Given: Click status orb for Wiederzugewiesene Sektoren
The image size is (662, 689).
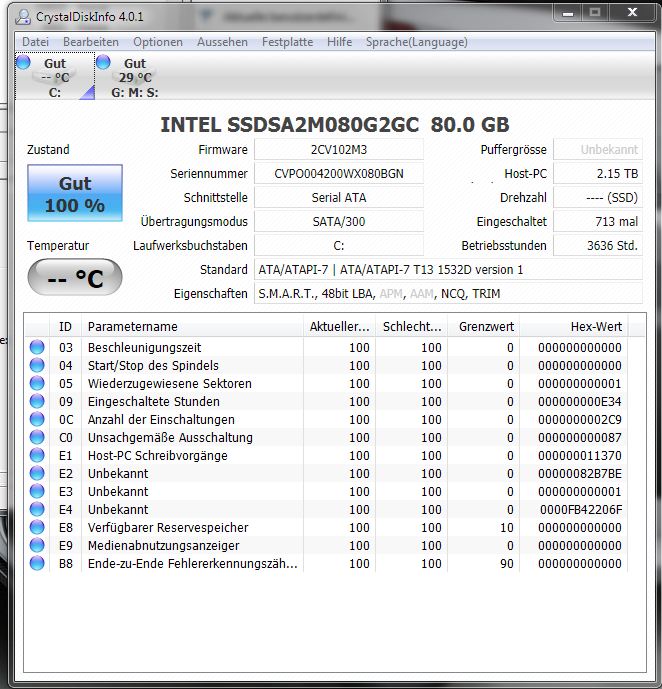Looking at the screenshot, I should [37, 383].
